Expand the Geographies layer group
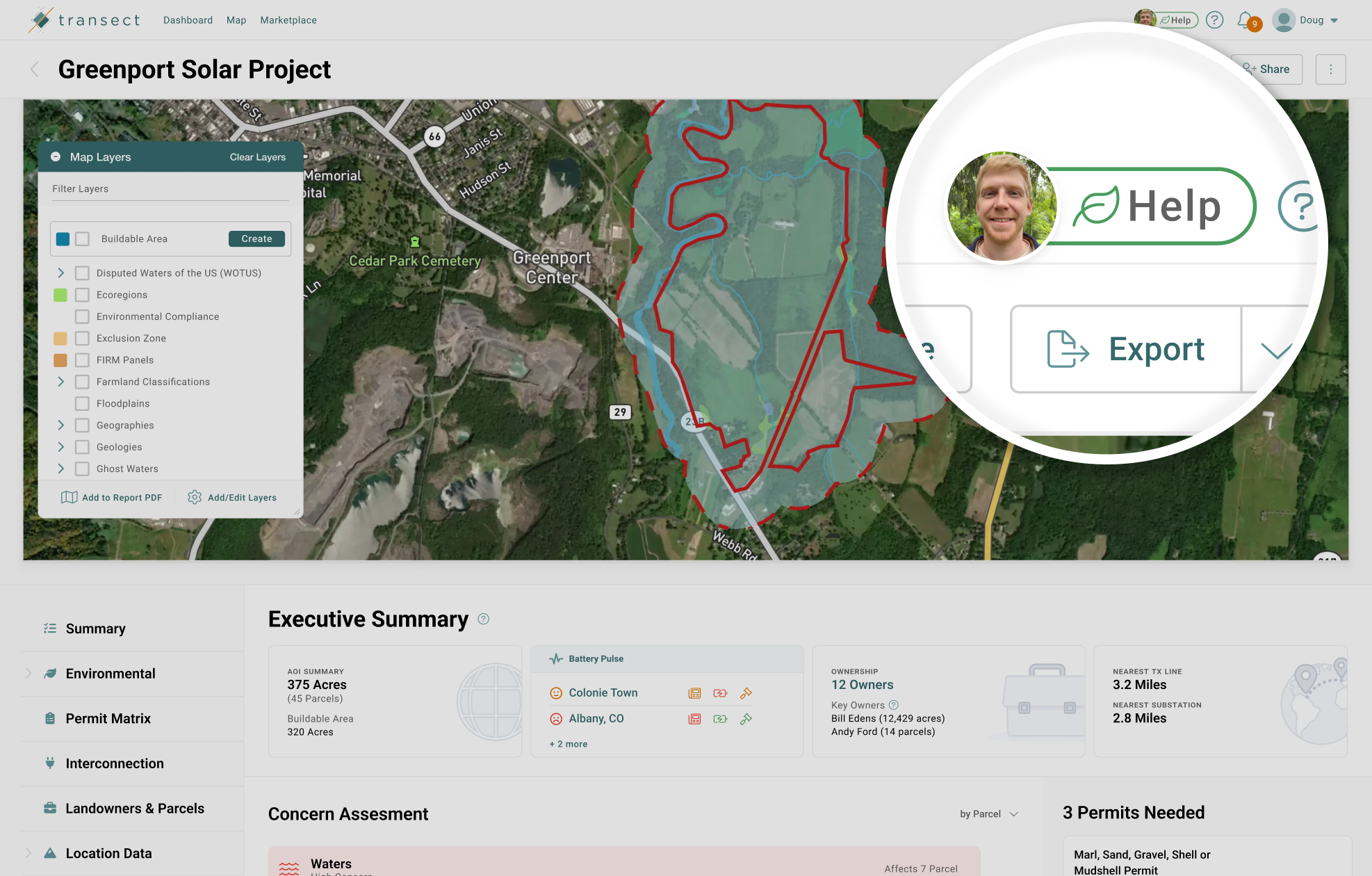 (60, 425)
